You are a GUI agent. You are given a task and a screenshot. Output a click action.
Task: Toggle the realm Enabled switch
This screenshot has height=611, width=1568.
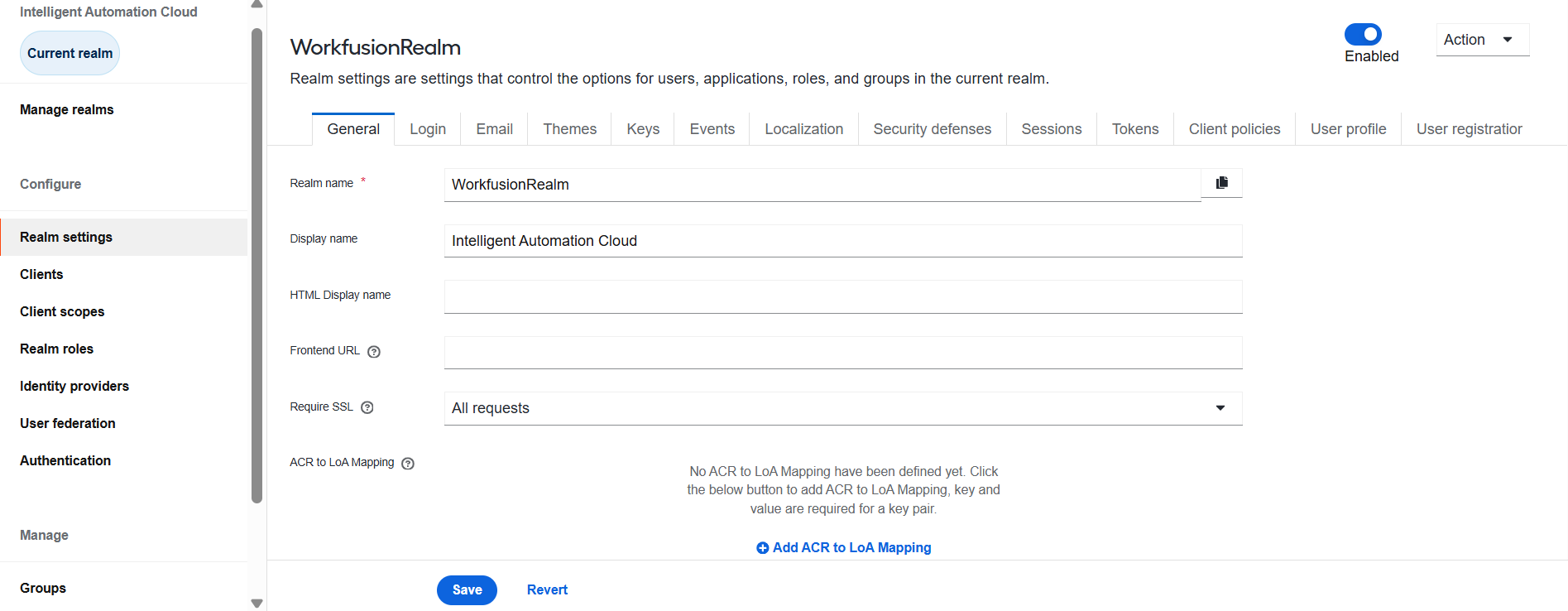pyautogui.click(x=1363, y=34)
